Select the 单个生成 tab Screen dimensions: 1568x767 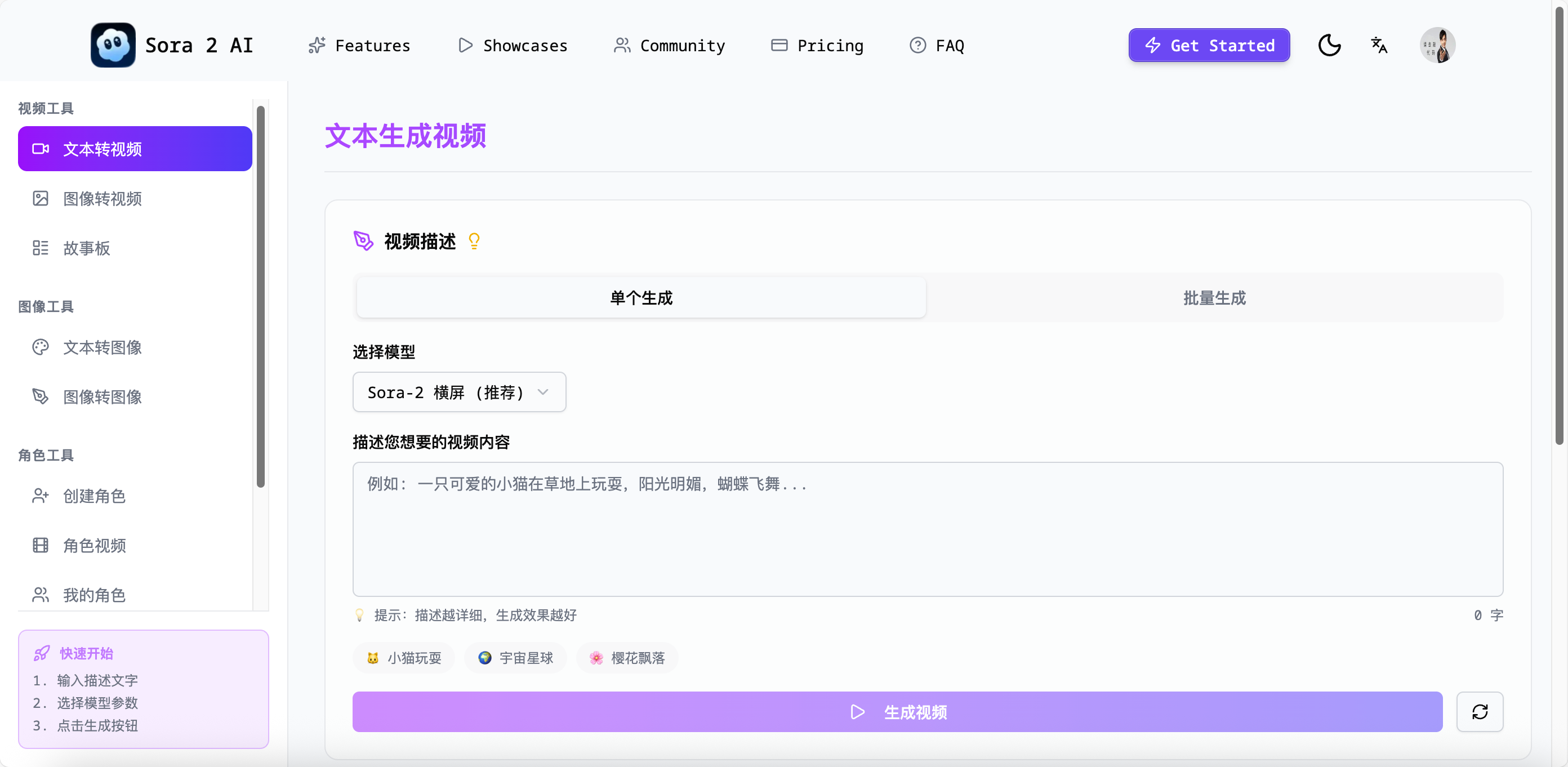(x=640, y=298)
